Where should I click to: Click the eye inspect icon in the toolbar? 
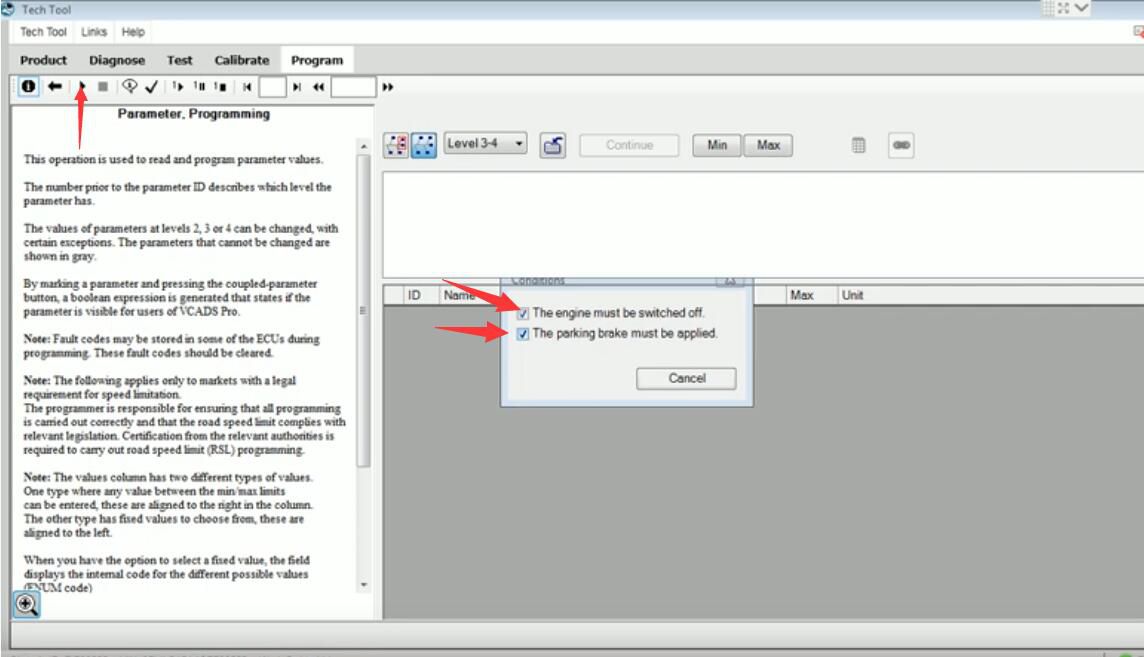click(130, 86)
